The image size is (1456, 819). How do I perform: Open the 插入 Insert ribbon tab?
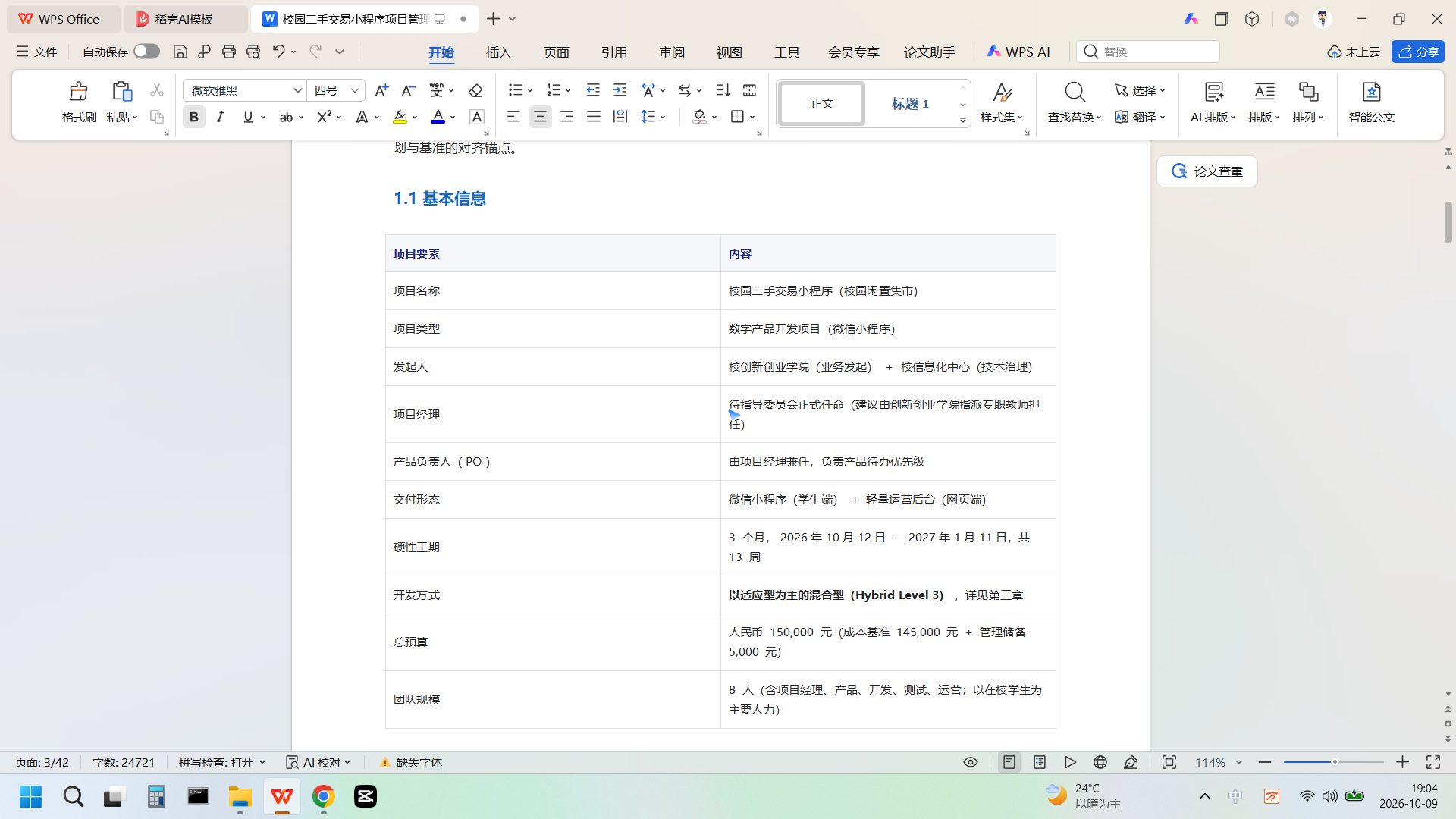pos(498,52)
